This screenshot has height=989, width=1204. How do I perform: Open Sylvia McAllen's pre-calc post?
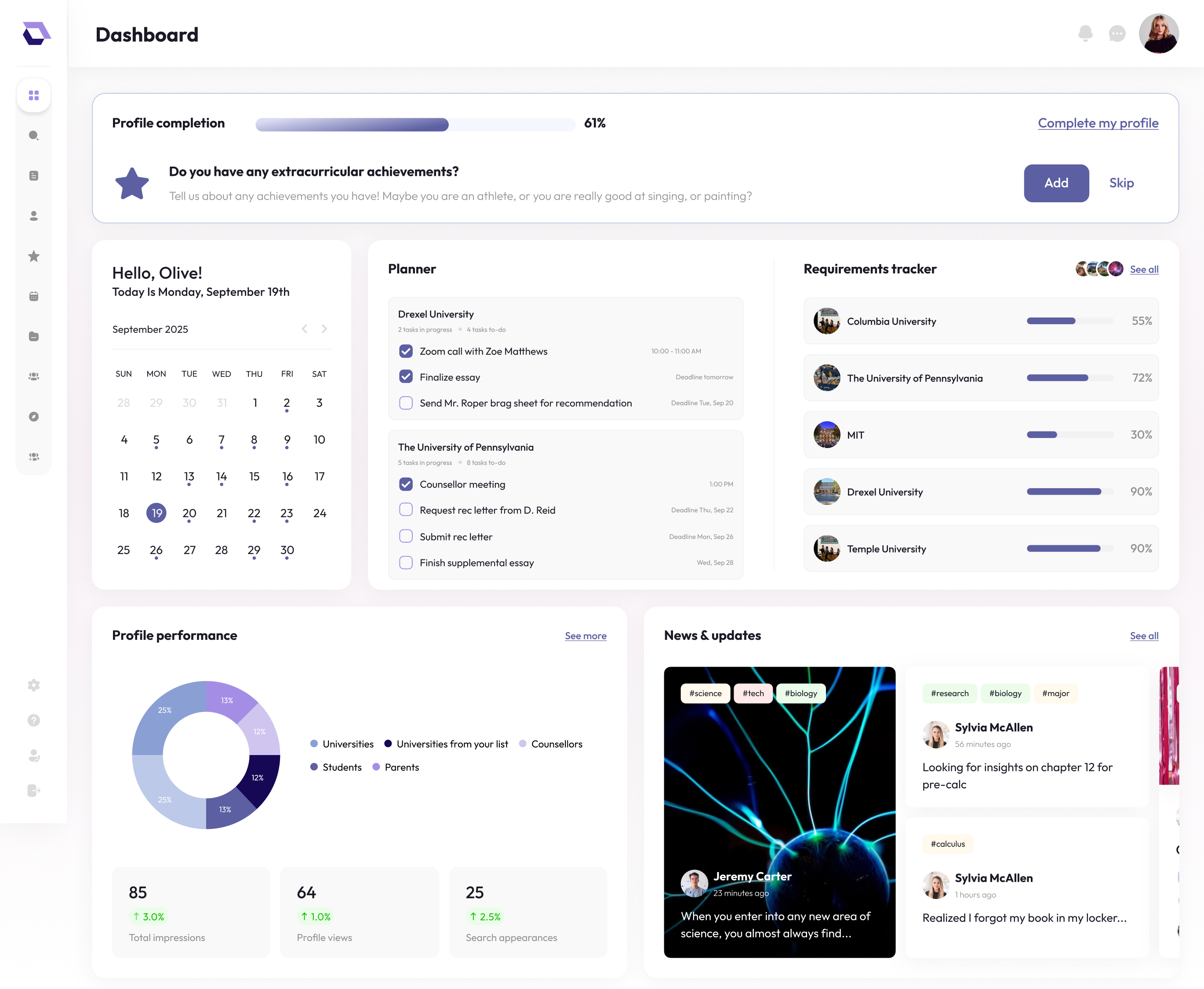click(1027, 737)
